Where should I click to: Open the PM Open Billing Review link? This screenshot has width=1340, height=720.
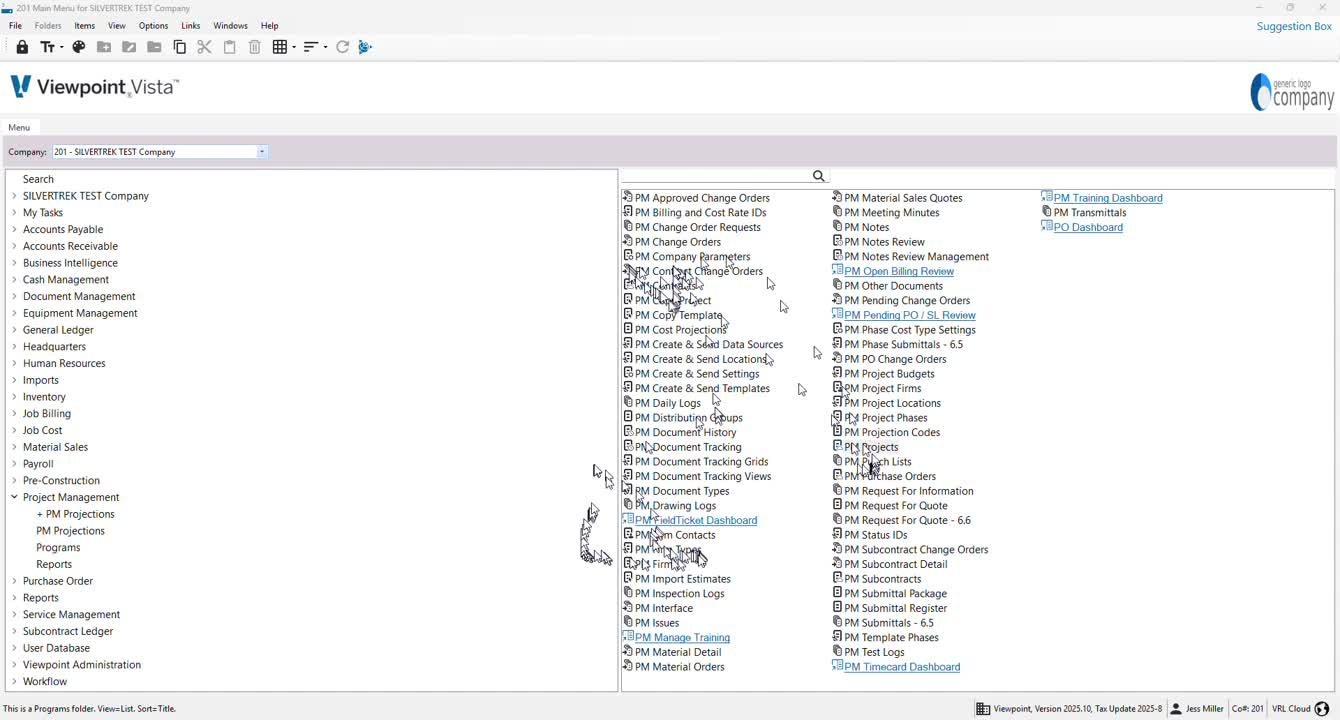pos(899,271)
